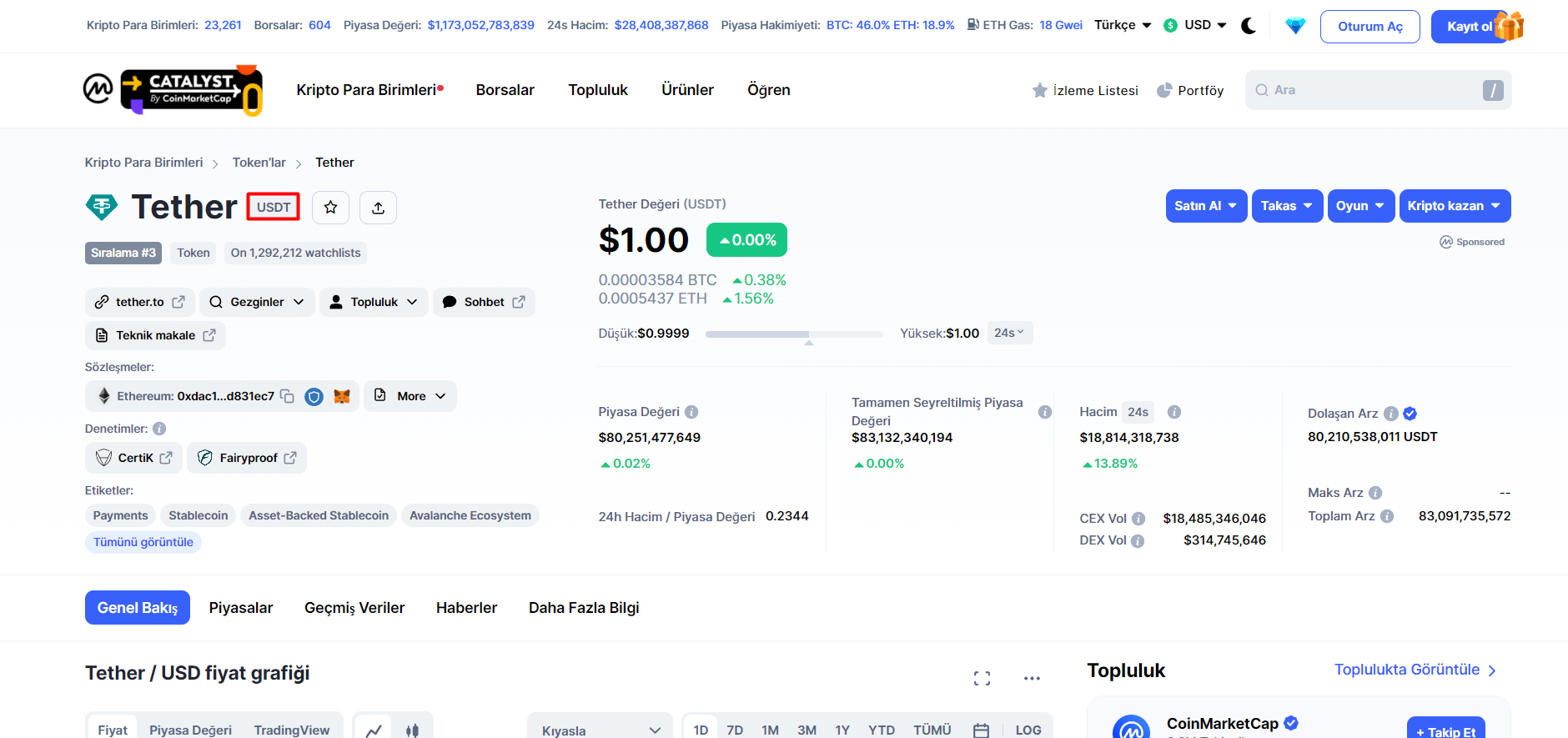Add Tether to watchlist star
This screenshot has width=1568, height=738.
(x=330, y=208)
